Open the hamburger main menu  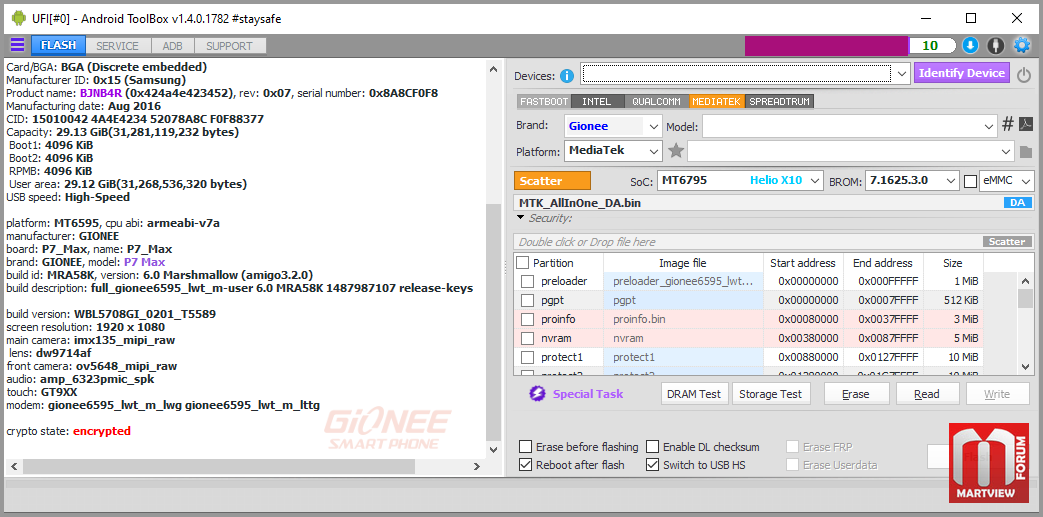click(17, 45)
